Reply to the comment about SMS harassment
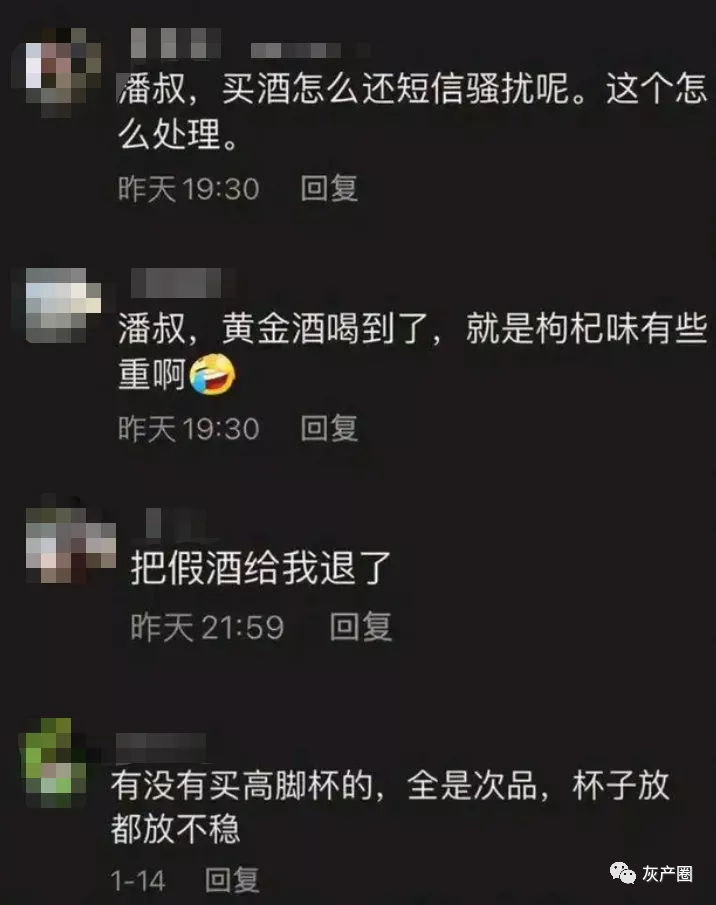This screenshot has width=716, height=905. 329,188
